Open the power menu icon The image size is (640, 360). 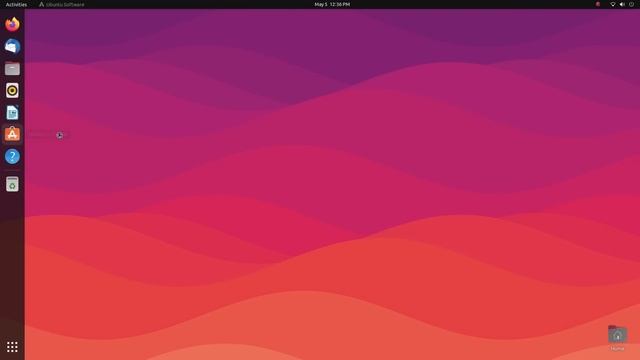click(x=631, y=4)
